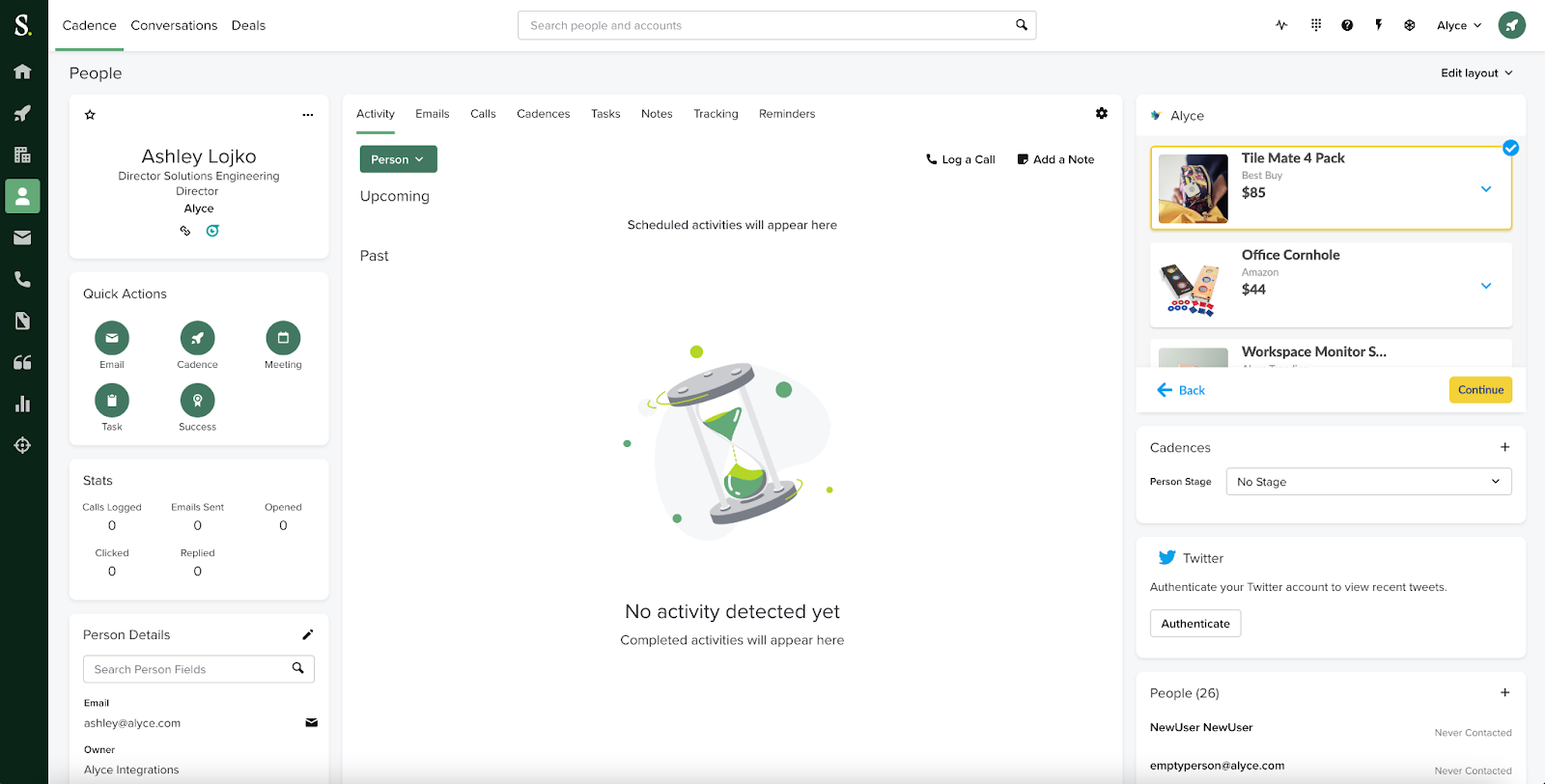Expand the Tile Mate 4 Pack details
Viewport: 1545px width, 784px height.
coord(1486,189)
